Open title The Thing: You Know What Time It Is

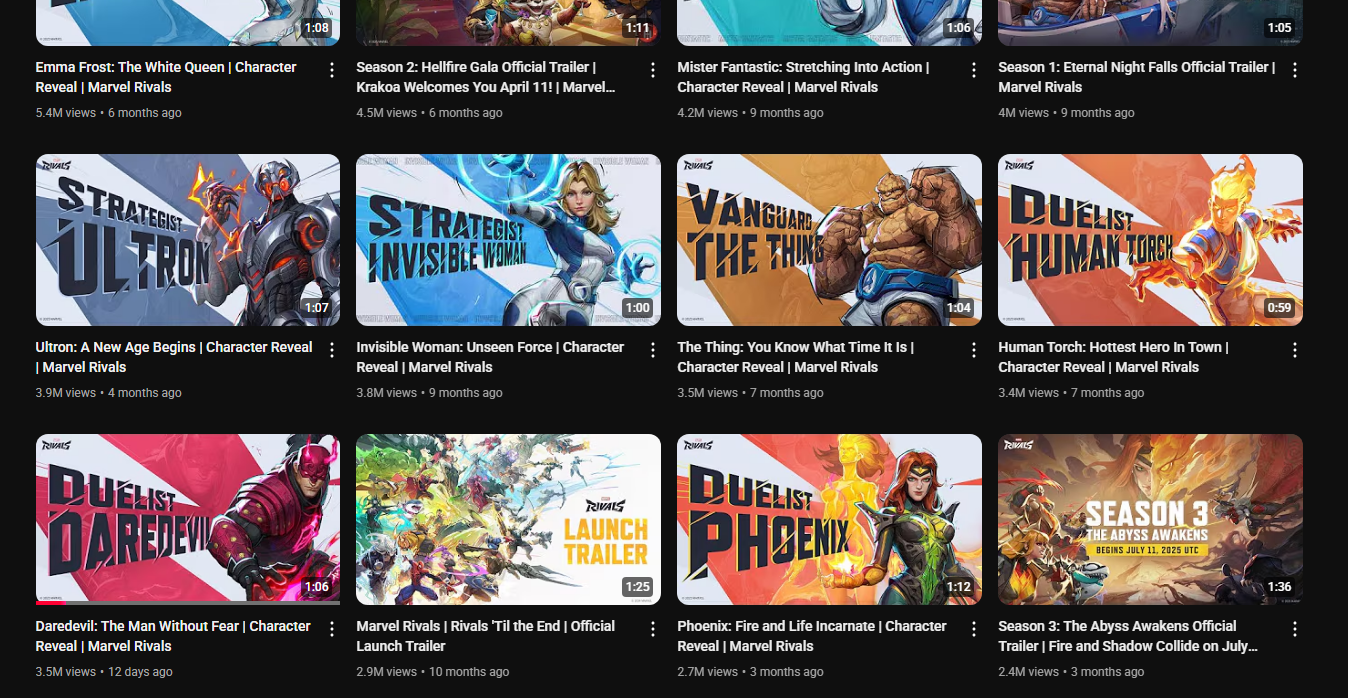(x=796, y=357)
